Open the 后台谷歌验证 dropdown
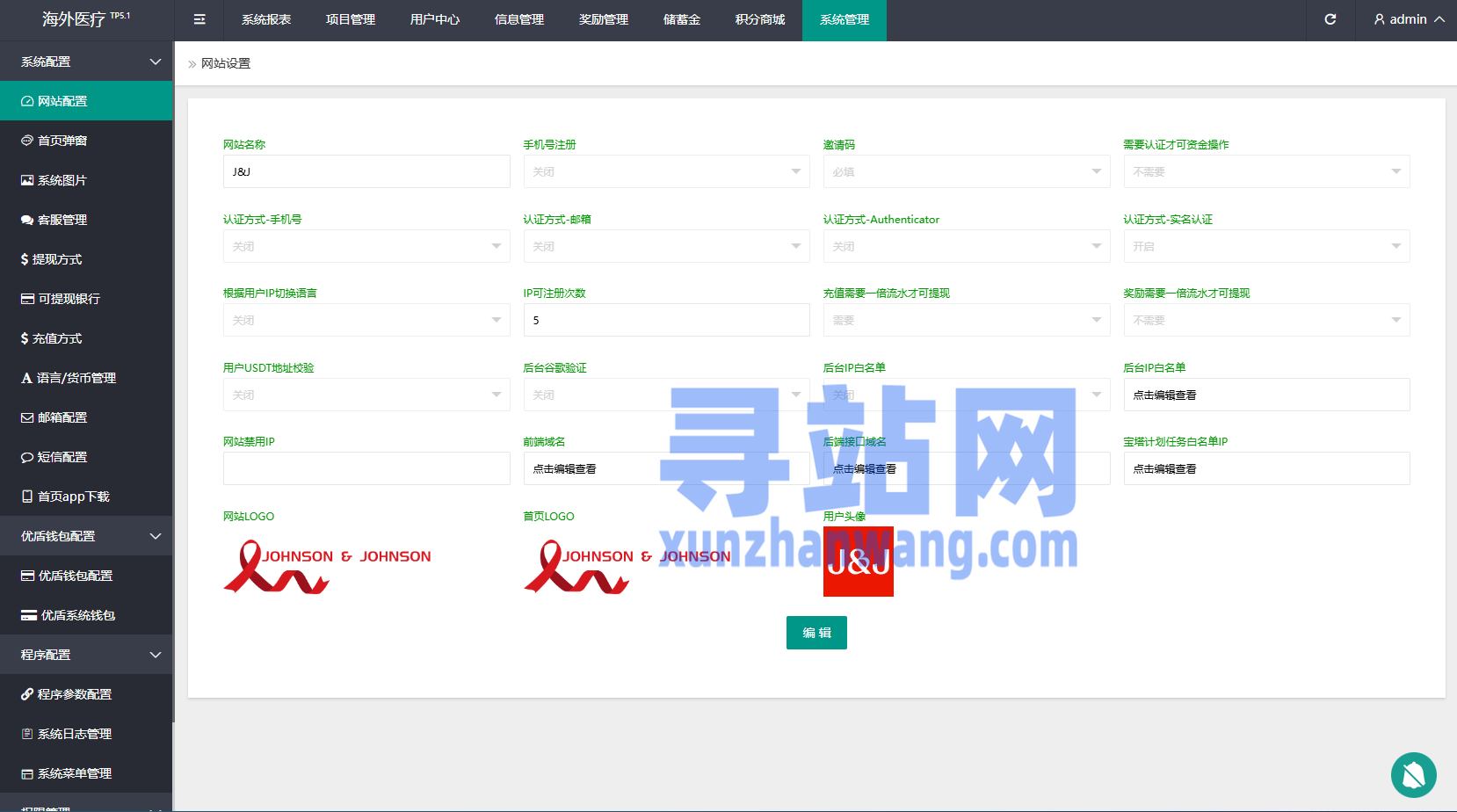Image resolution: width=1457 pixels, height=812 pixels. (666, 395)
